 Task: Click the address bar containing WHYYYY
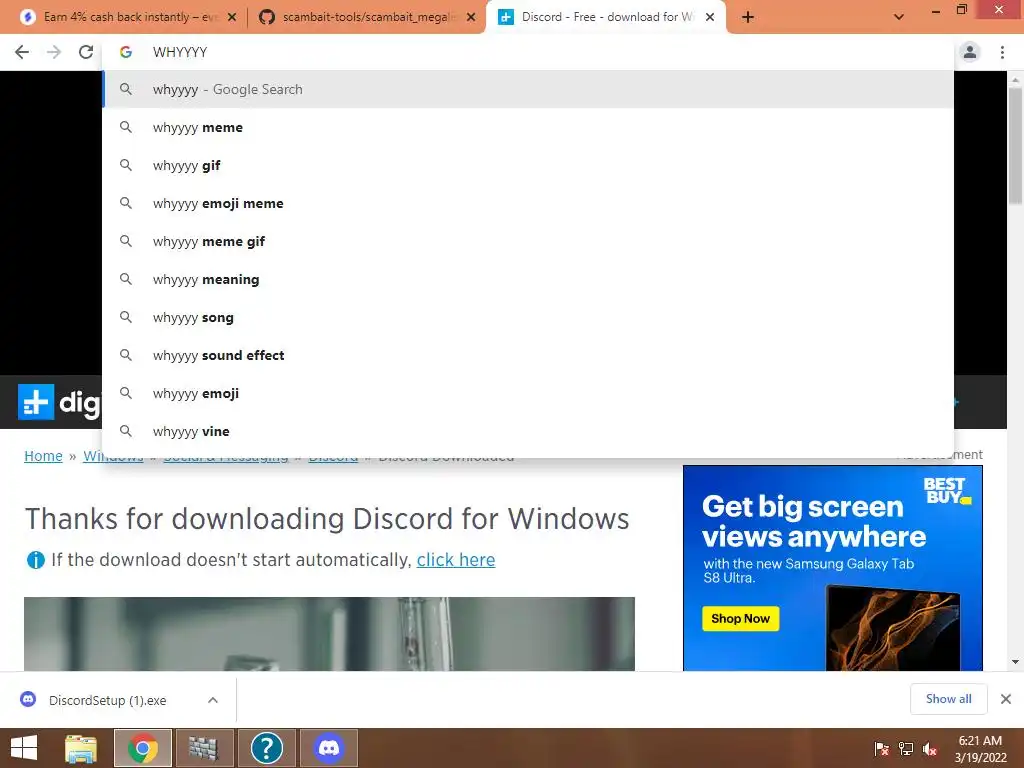point(528,52)
